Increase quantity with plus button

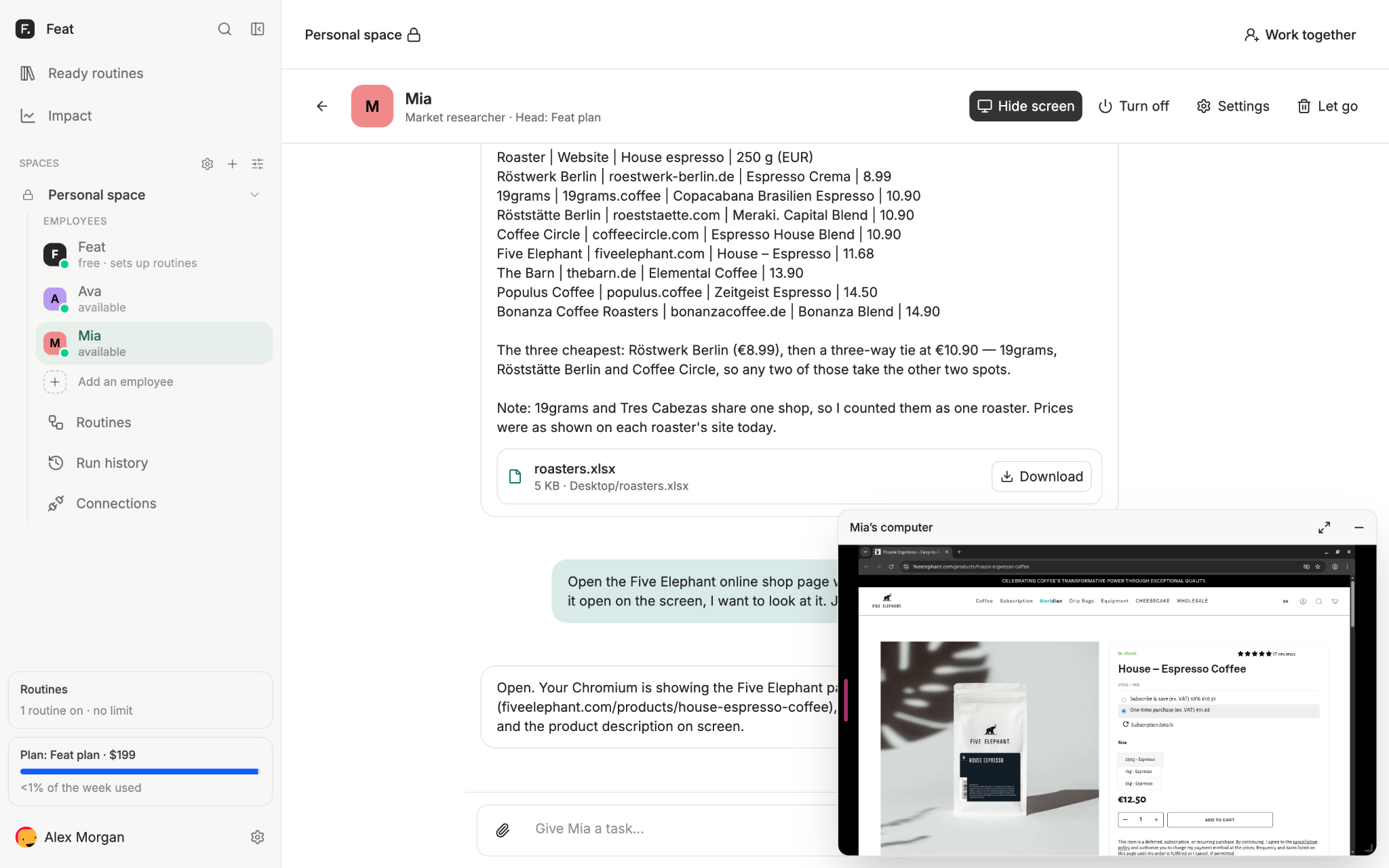pos(1156,820)
